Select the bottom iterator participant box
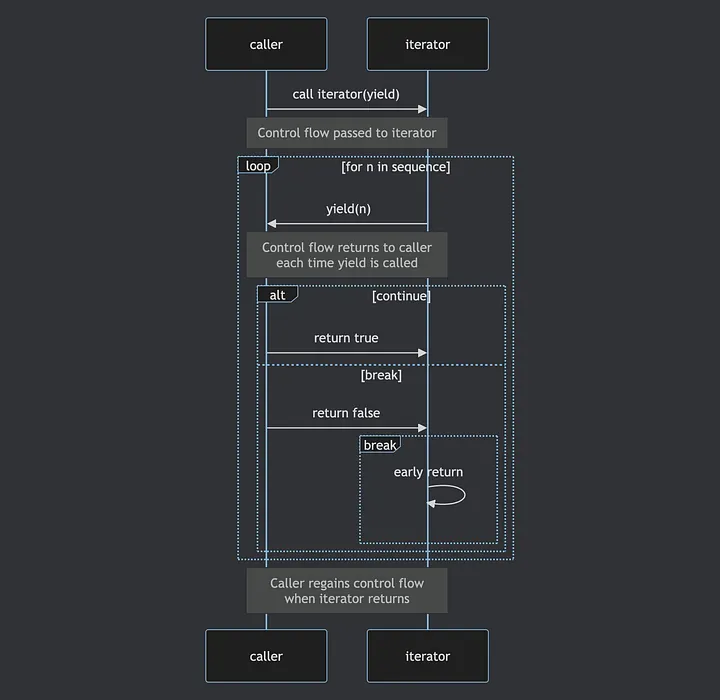 point(428,656)
